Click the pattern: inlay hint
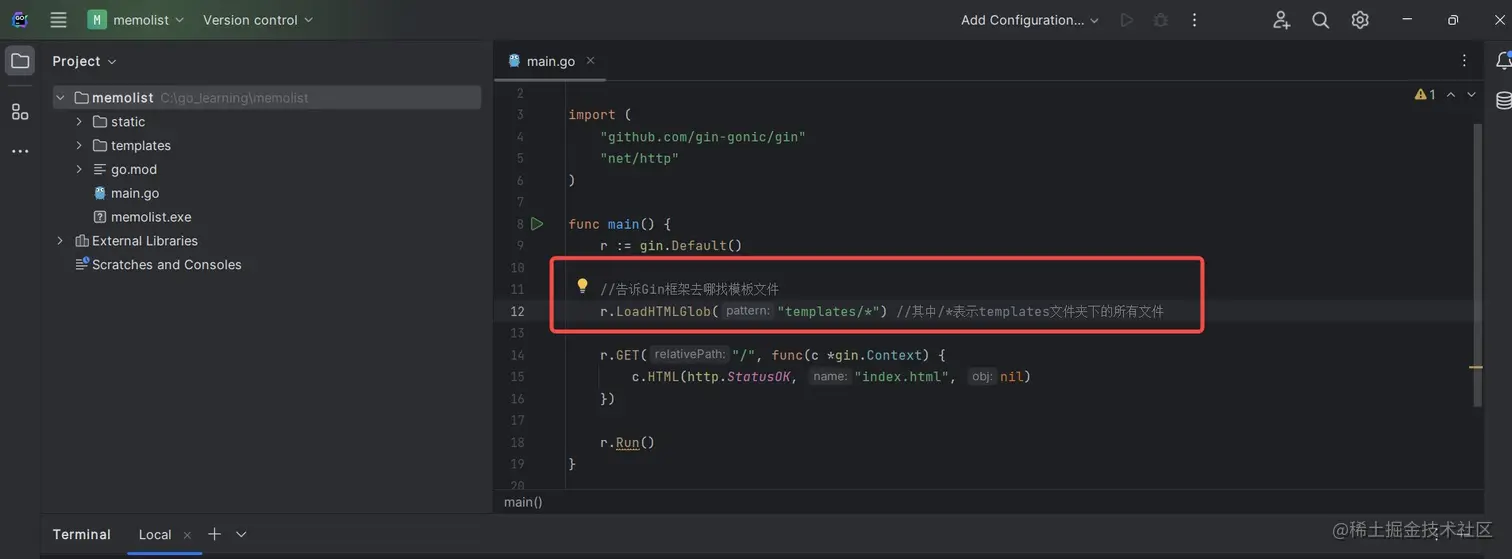This screenshot has height=559, width=1512. click(748, 311)
